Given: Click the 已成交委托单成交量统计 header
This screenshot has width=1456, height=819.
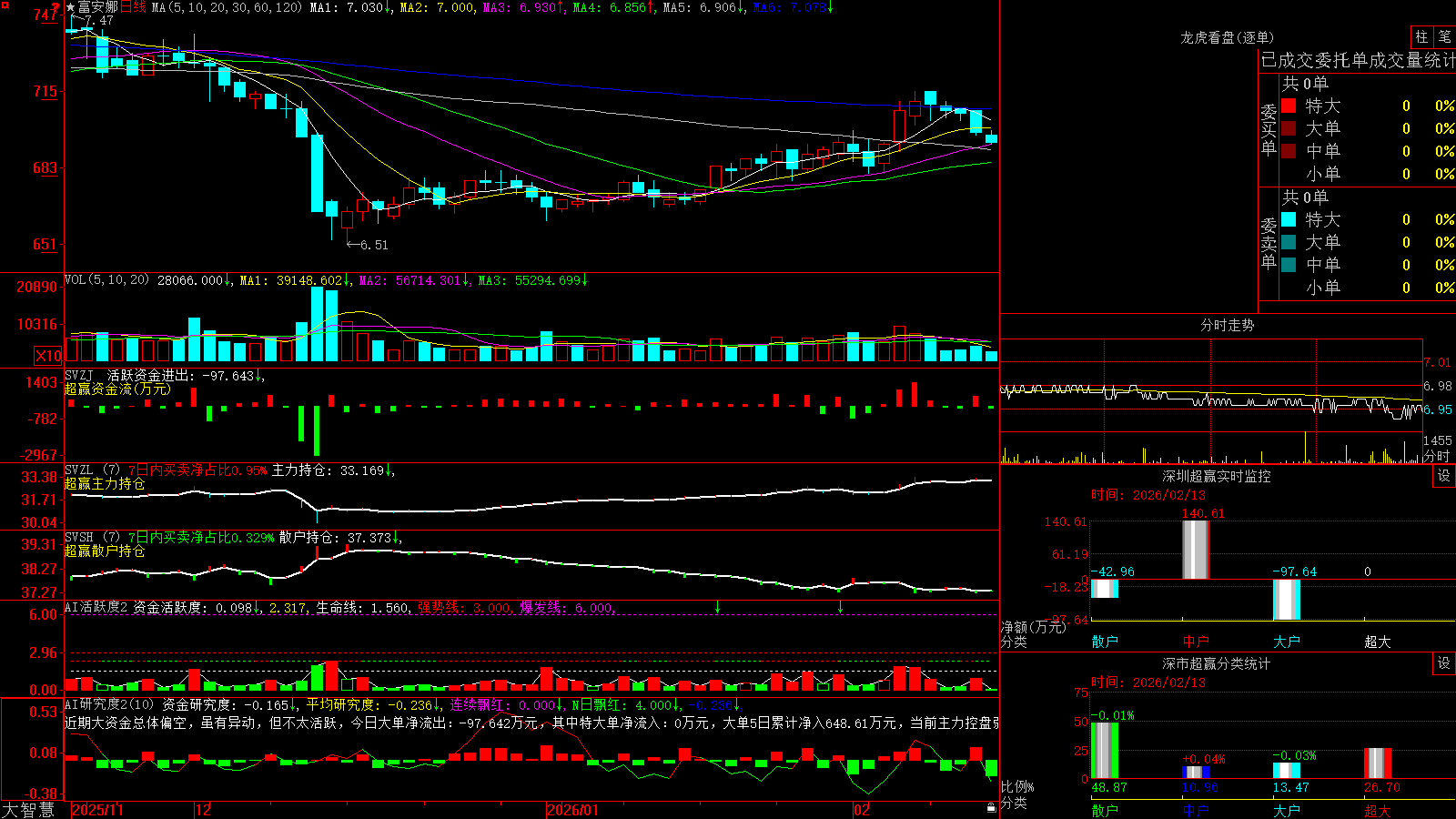Looking at the screenshot, I should click(1358, 60).
